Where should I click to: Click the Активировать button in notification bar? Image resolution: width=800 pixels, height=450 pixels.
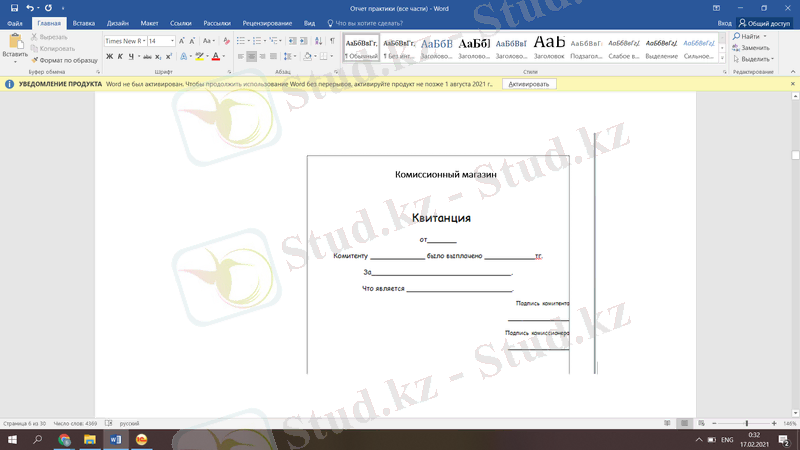click(528, 85)
